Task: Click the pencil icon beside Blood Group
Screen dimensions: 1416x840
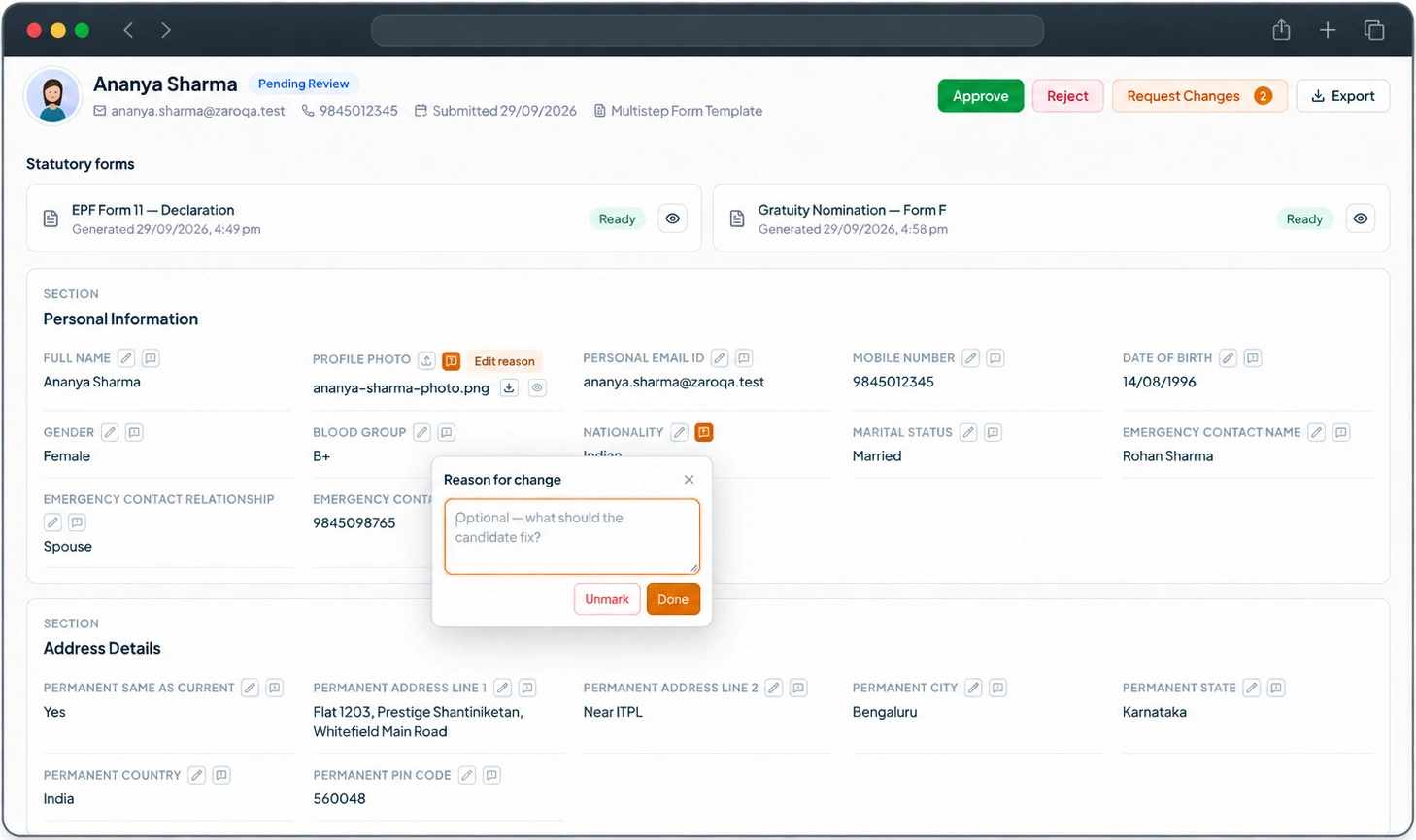Action: click(421, 432)
